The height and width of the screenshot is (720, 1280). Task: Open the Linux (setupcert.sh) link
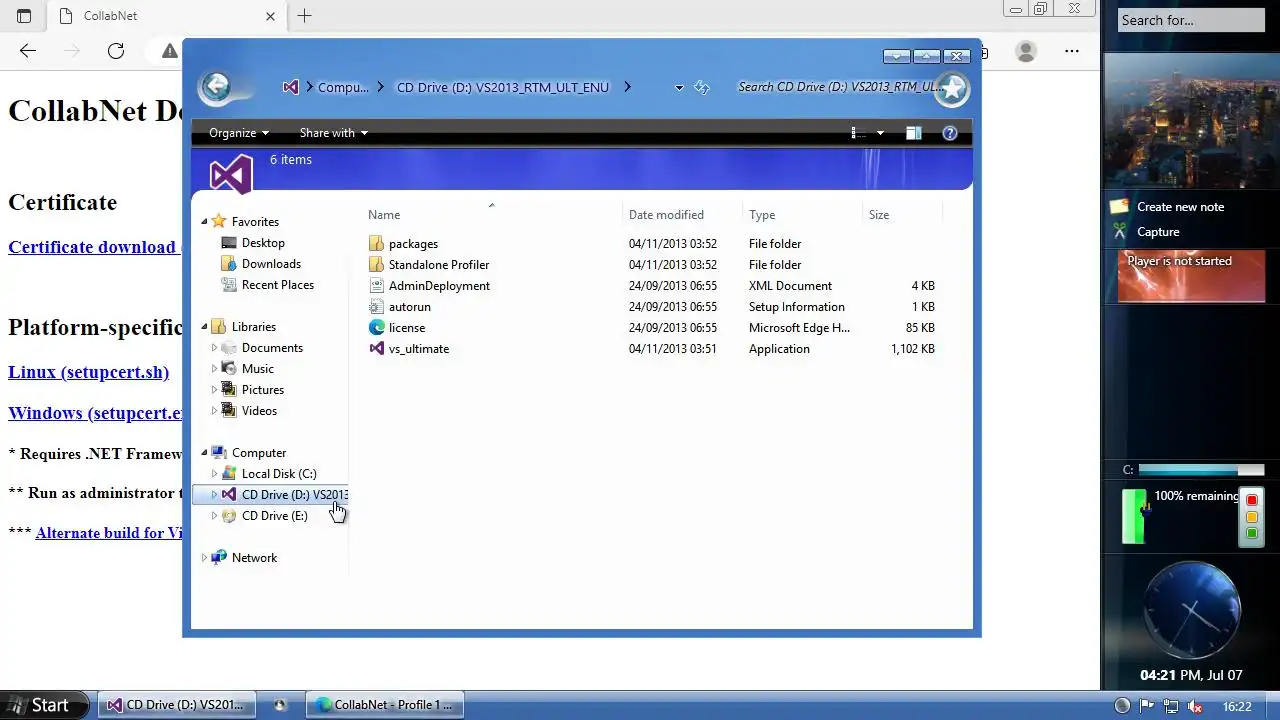tap(88, 372)
